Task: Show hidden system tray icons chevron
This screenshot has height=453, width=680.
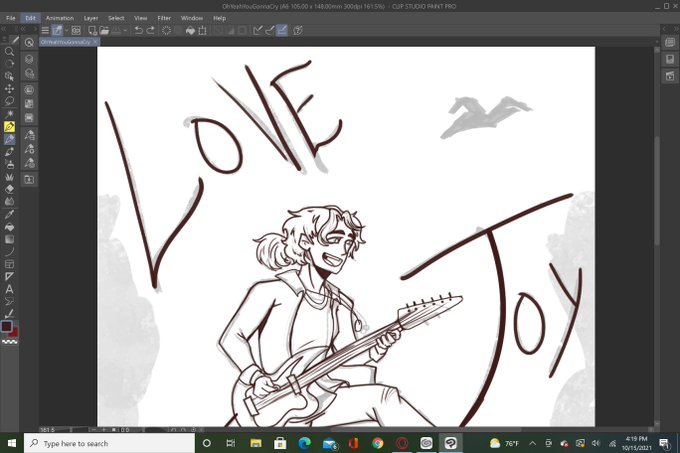Action: click(533, 443)
